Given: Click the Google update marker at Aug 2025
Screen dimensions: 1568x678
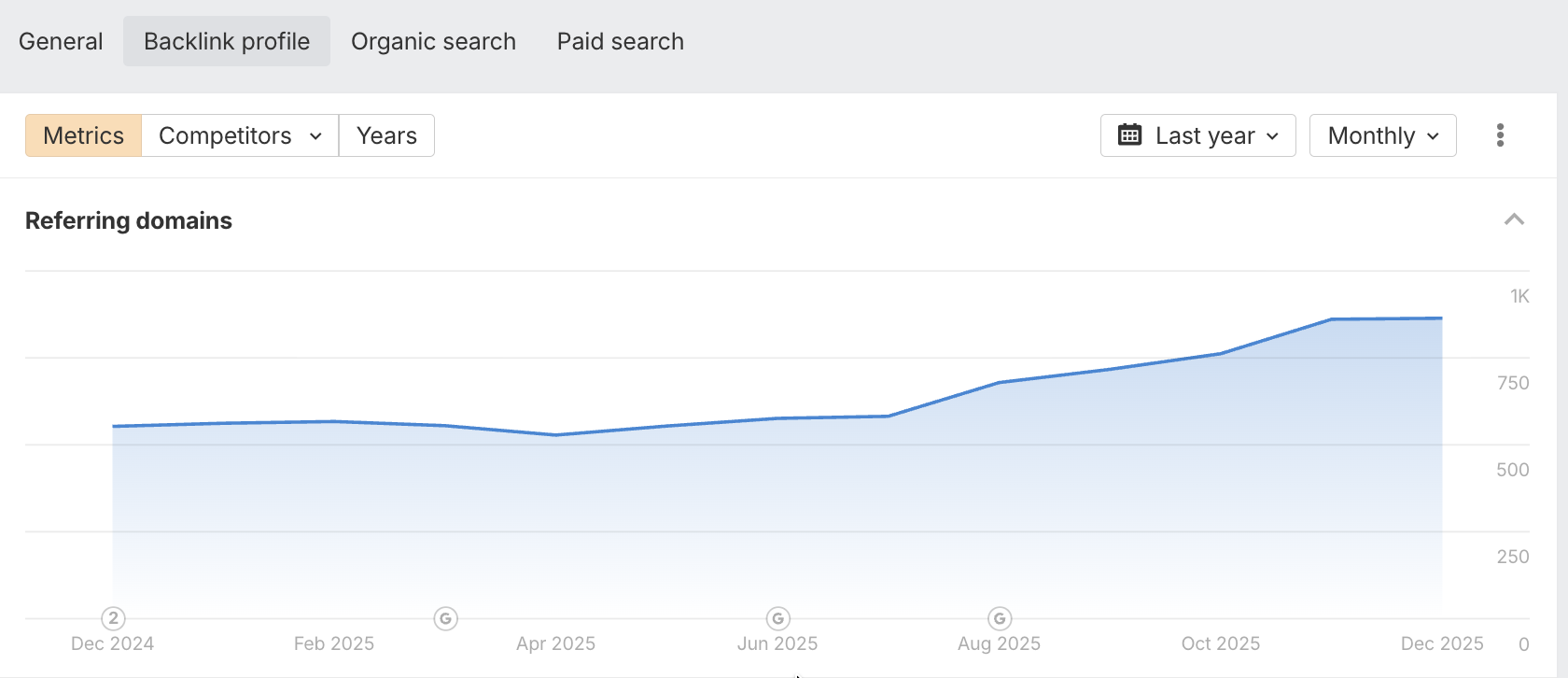Looking at the screenshot, I should click(x=1000, y=618).
